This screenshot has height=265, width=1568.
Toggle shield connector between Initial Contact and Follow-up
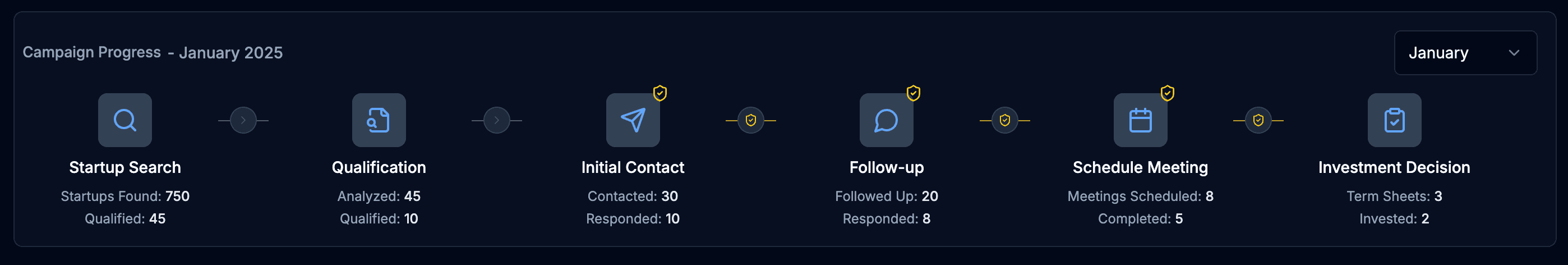pyautogui.click(x=750, y=121)
